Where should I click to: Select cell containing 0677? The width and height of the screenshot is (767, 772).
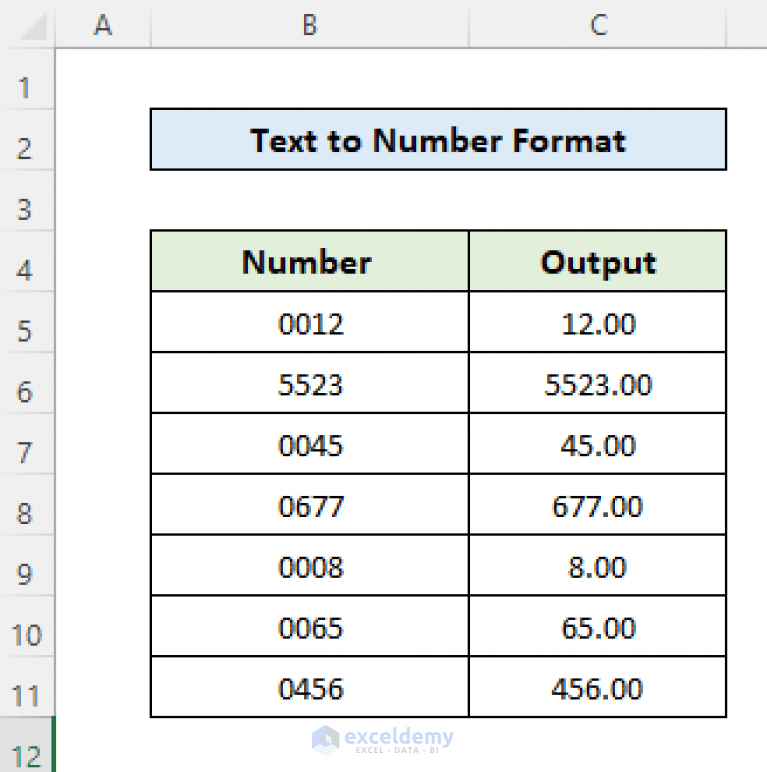tap(310, 505)
